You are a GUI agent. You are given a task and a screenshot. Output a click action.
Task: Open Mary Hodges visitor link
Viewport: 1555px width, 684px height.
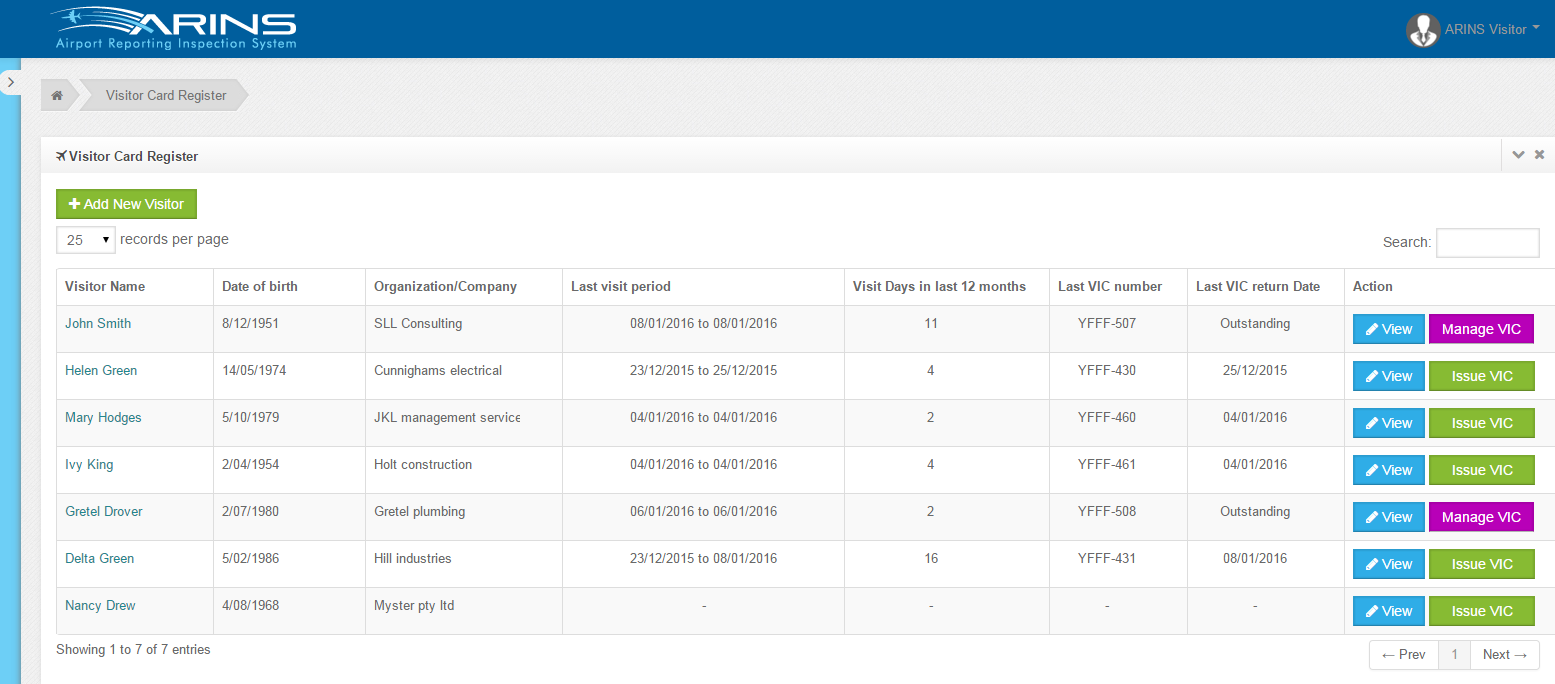pos(103,418)
